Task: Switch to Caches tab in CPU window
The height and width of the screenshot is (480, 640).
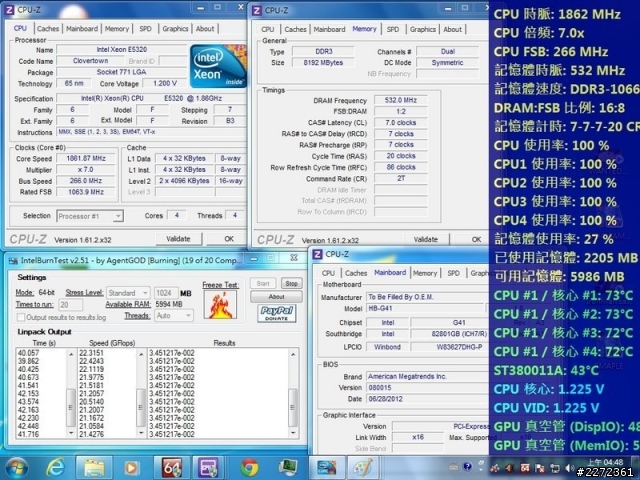Action: tap(48, 29)
